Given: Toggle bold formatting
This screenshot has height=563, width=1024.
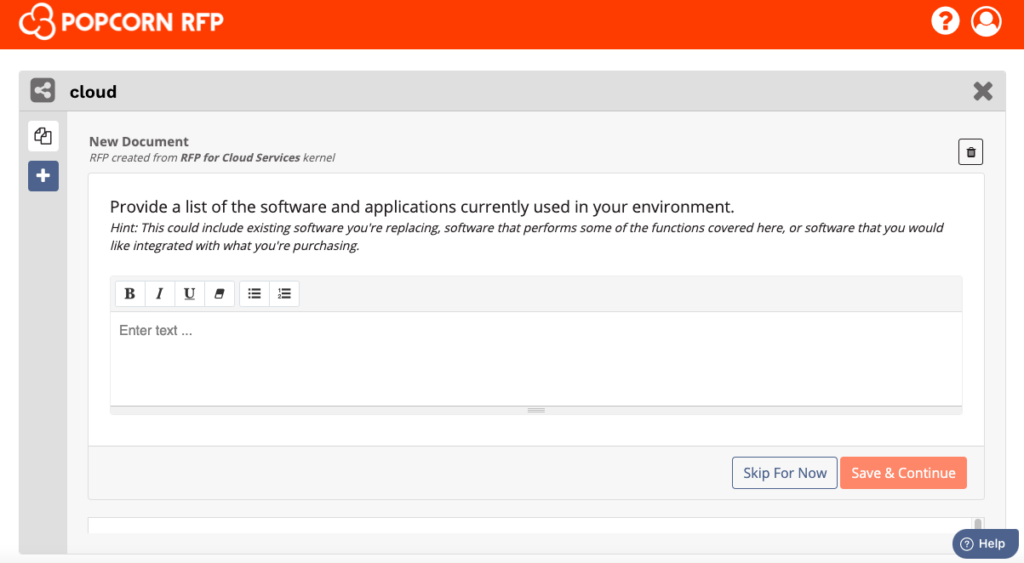Looking at the screenshot, I should (130, 294).
